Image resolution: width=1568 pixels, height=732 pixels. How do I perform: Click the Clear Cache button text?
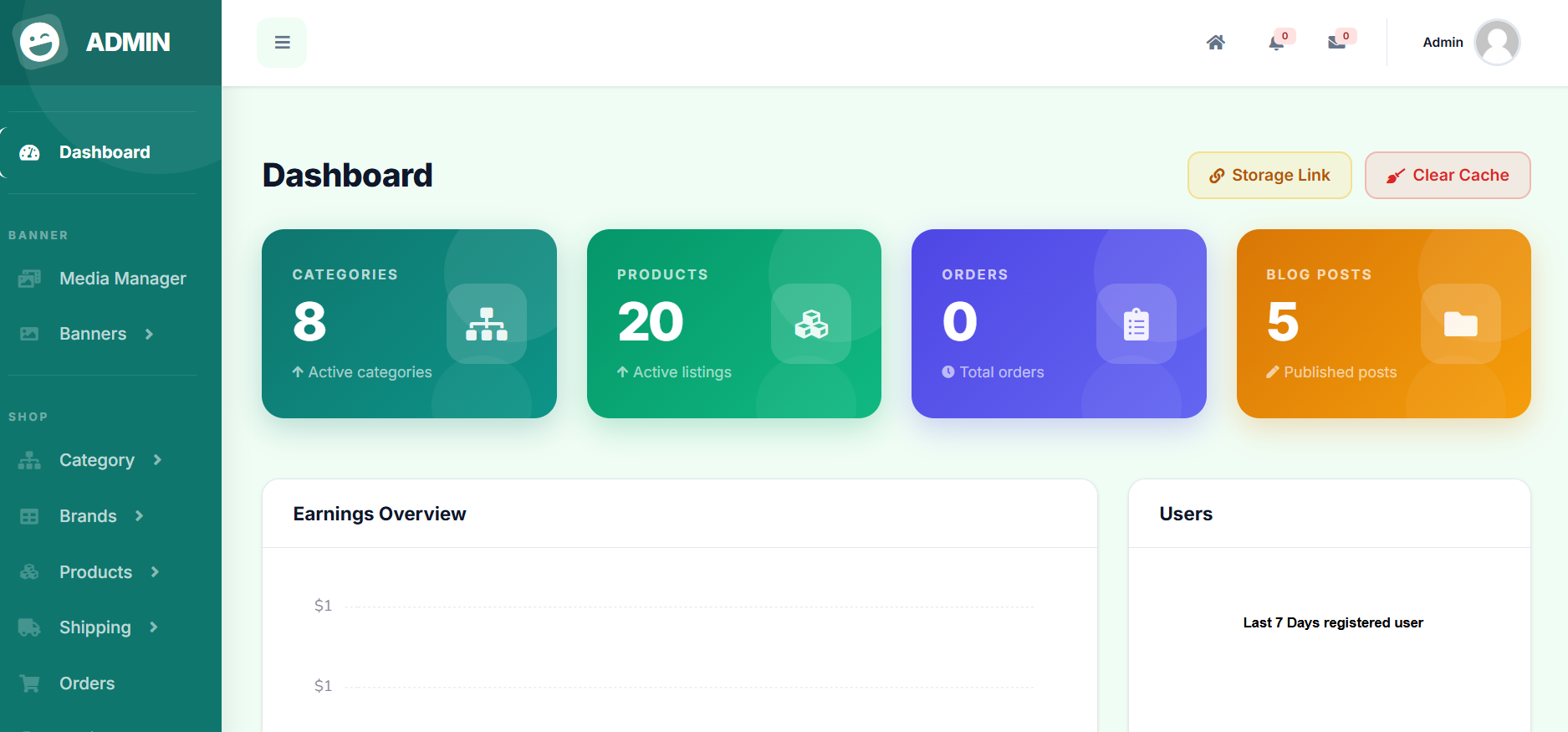tap(1461, 175)
